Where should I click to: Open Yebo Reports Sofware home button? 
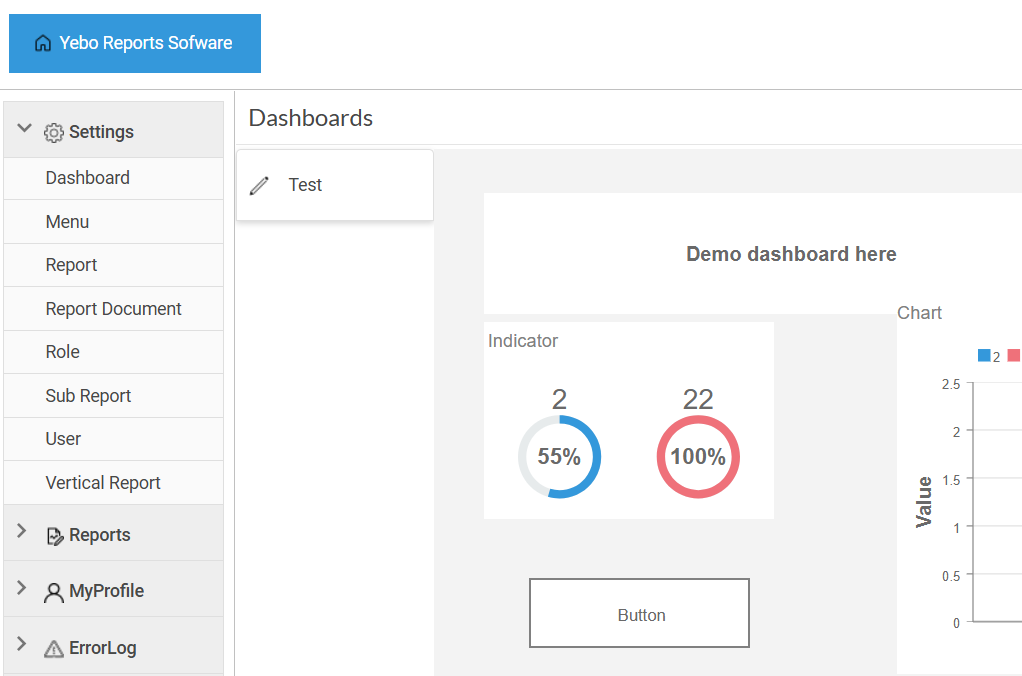tap(135, 43)
